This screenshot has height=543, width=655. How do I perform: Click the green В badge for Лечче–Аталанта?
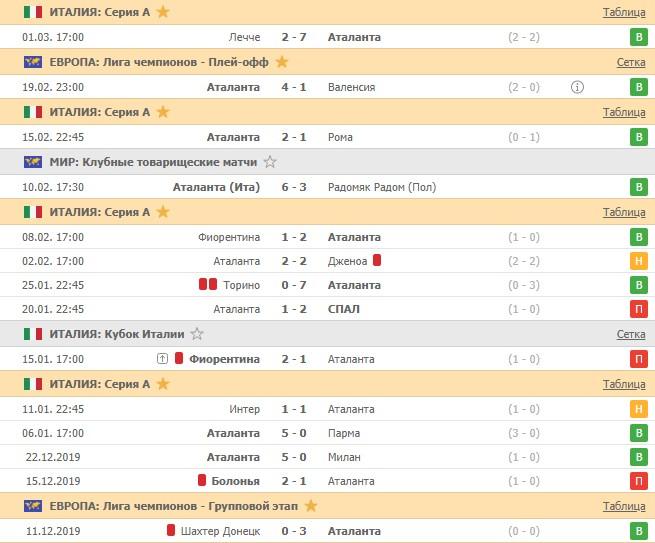[x=637, y=37]
